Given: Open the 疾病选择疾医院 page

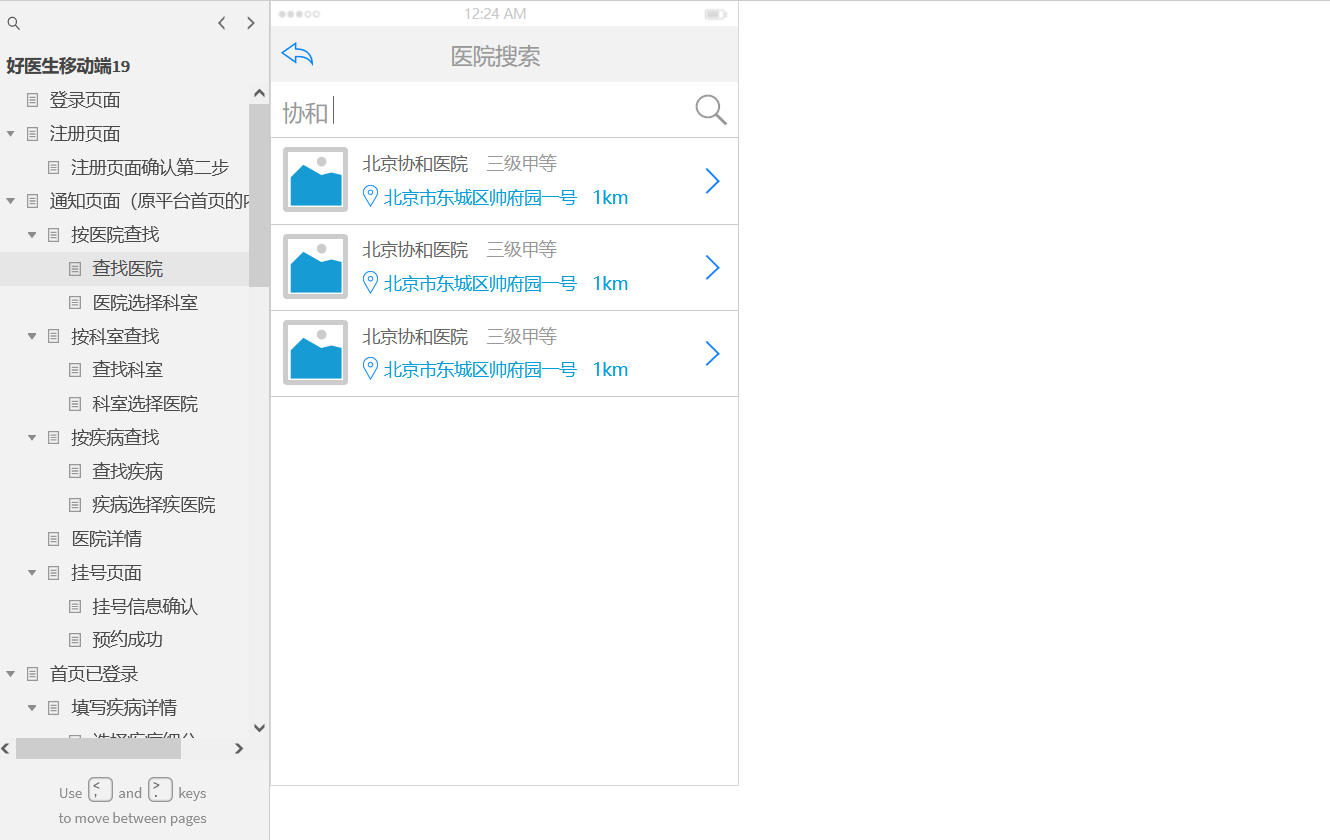Looking at the screenshot, I should pos(154,505).
